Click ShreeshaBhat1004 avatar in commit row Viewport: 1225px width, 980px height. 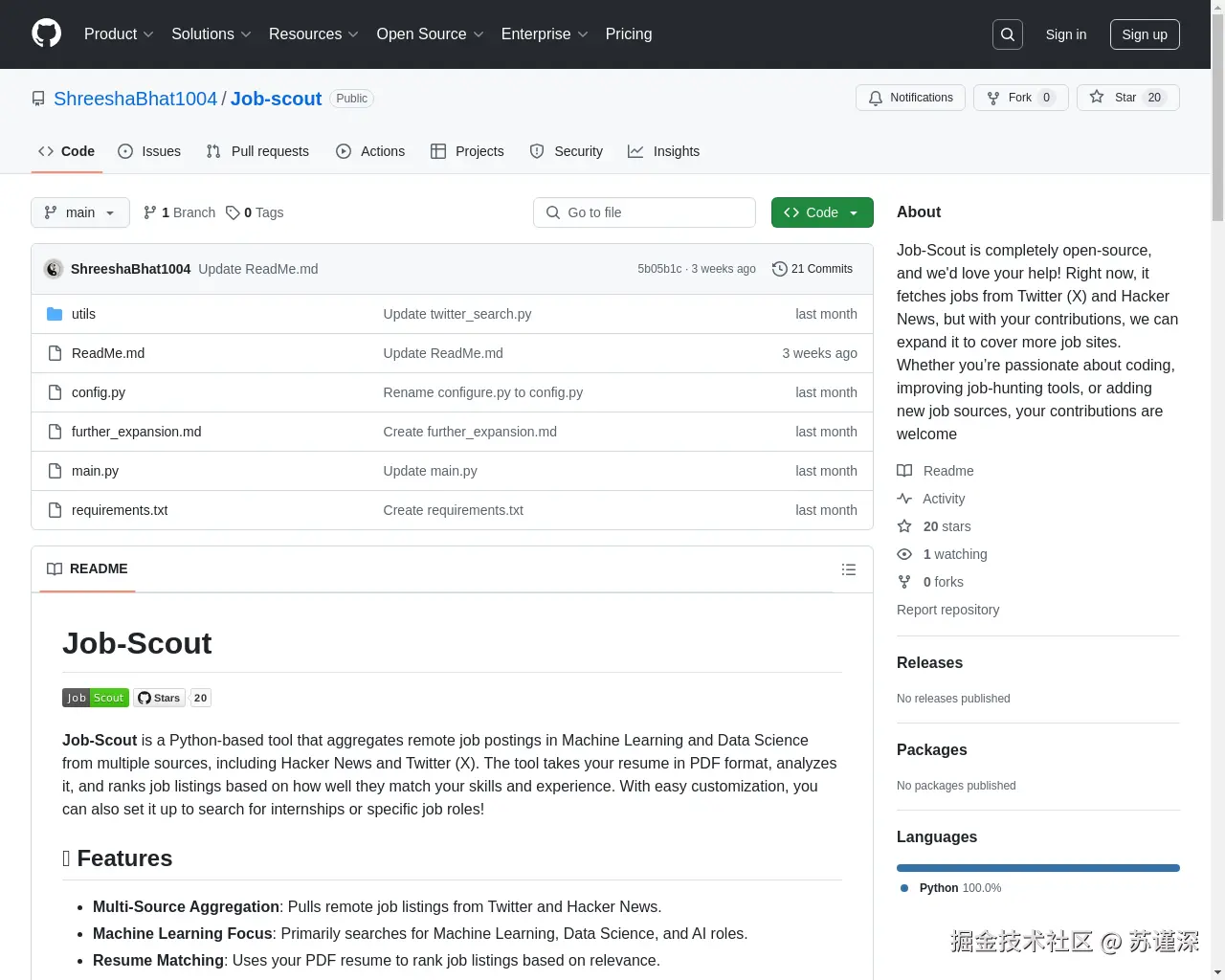[x=54, y=269]
